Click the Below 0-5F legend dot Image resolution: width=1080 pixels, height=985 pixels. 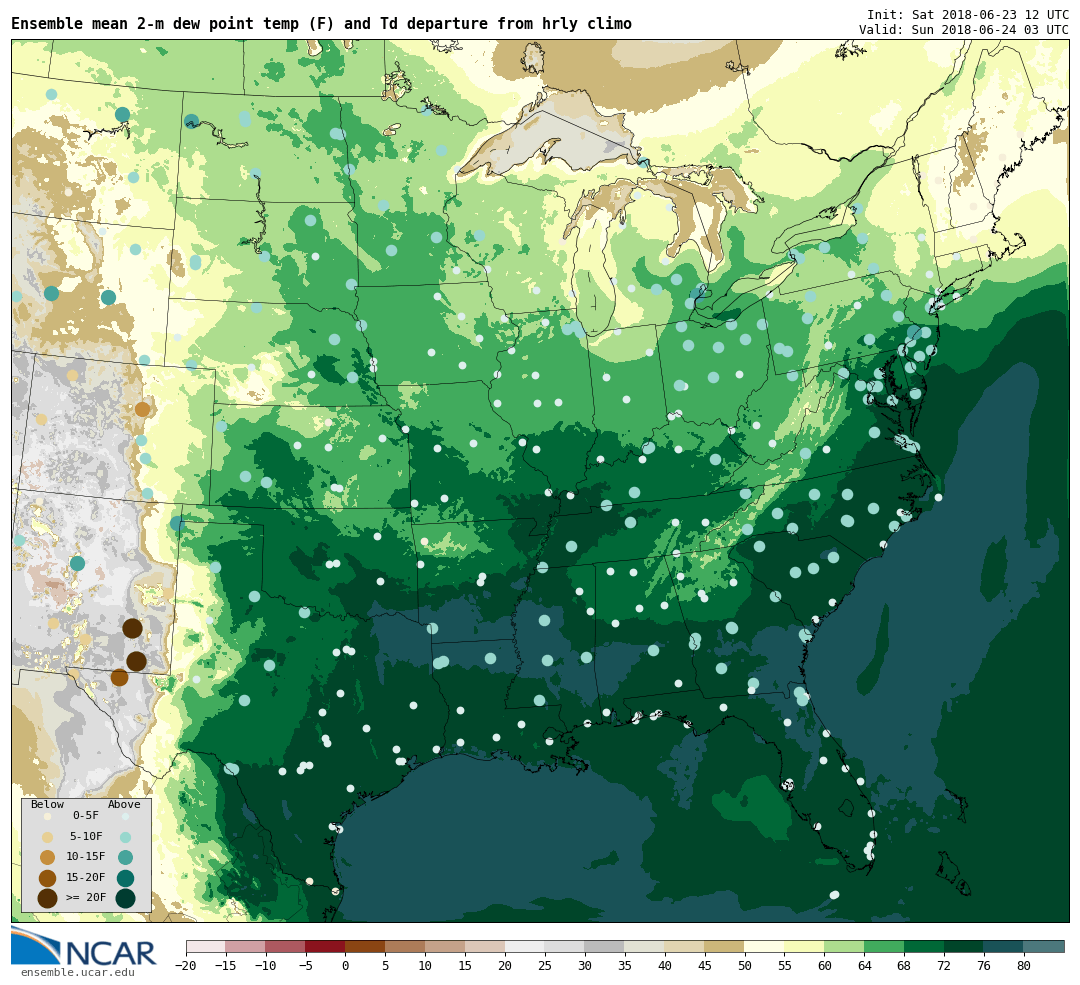click(x=48, y=816)
